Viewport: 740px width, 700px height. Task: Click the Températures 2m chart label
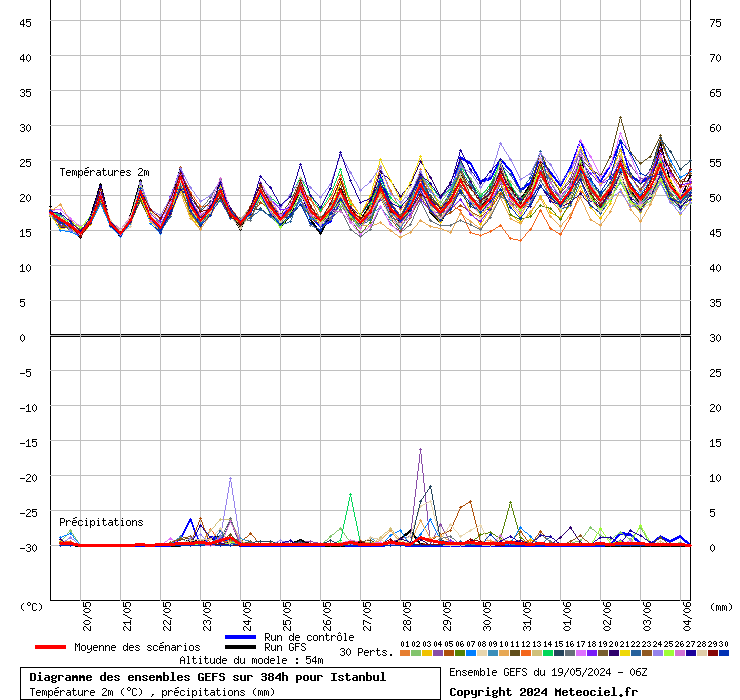click(x=104, y=172)
